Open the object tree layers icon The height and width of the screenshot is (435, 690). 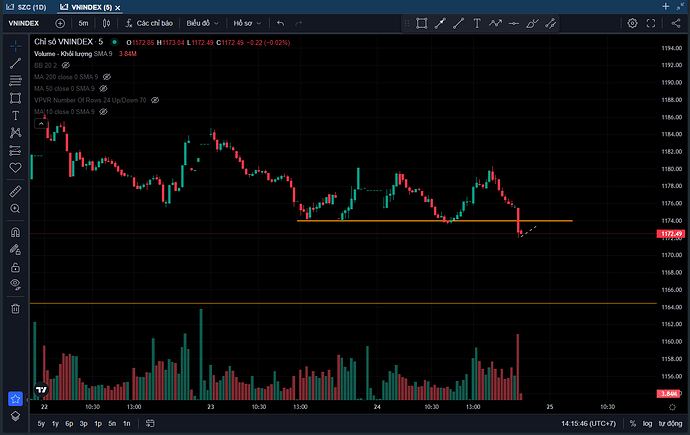[x=15, y=416]
